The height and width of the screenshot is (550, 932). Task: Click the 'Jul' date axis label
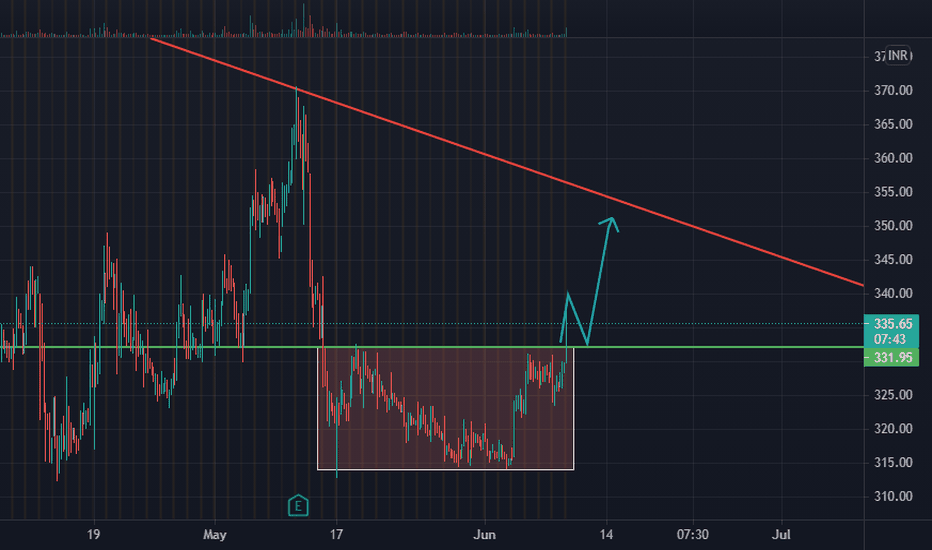click(x=781, y=535)
